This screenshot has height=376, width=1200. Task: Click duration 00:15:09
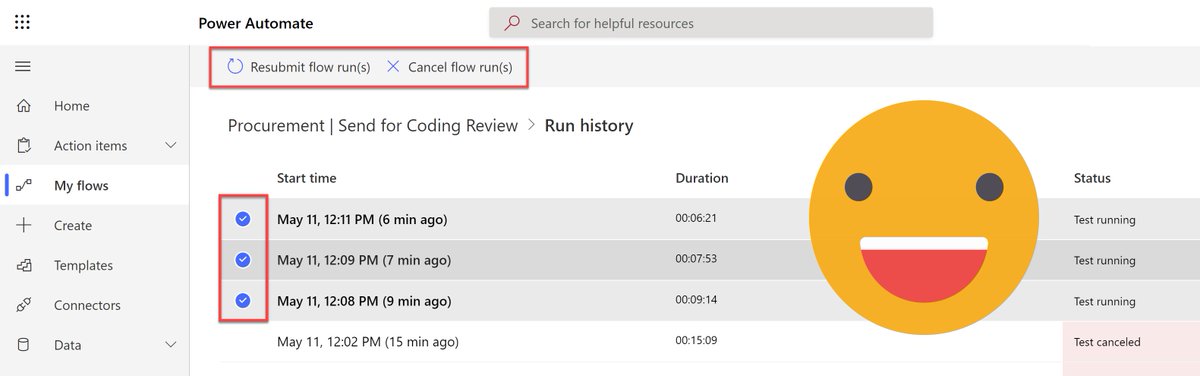point(696,340)
